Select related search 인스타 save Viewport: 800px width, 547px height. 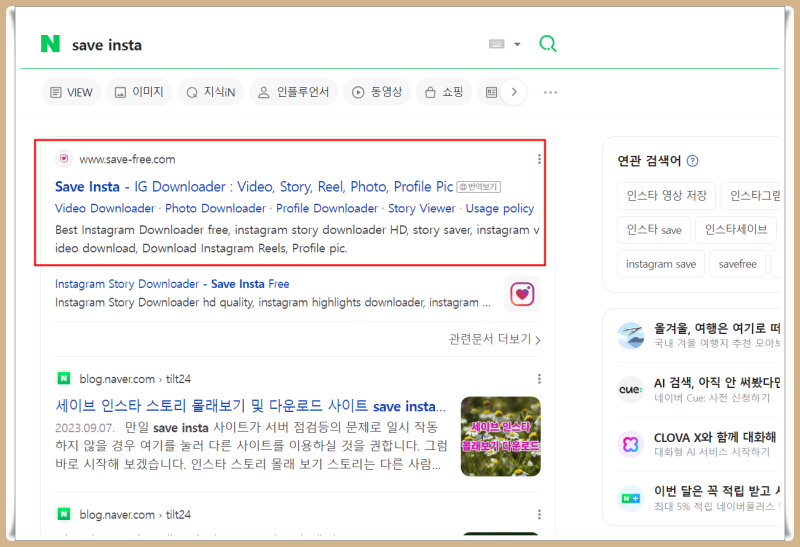click(x=654, y=230)
